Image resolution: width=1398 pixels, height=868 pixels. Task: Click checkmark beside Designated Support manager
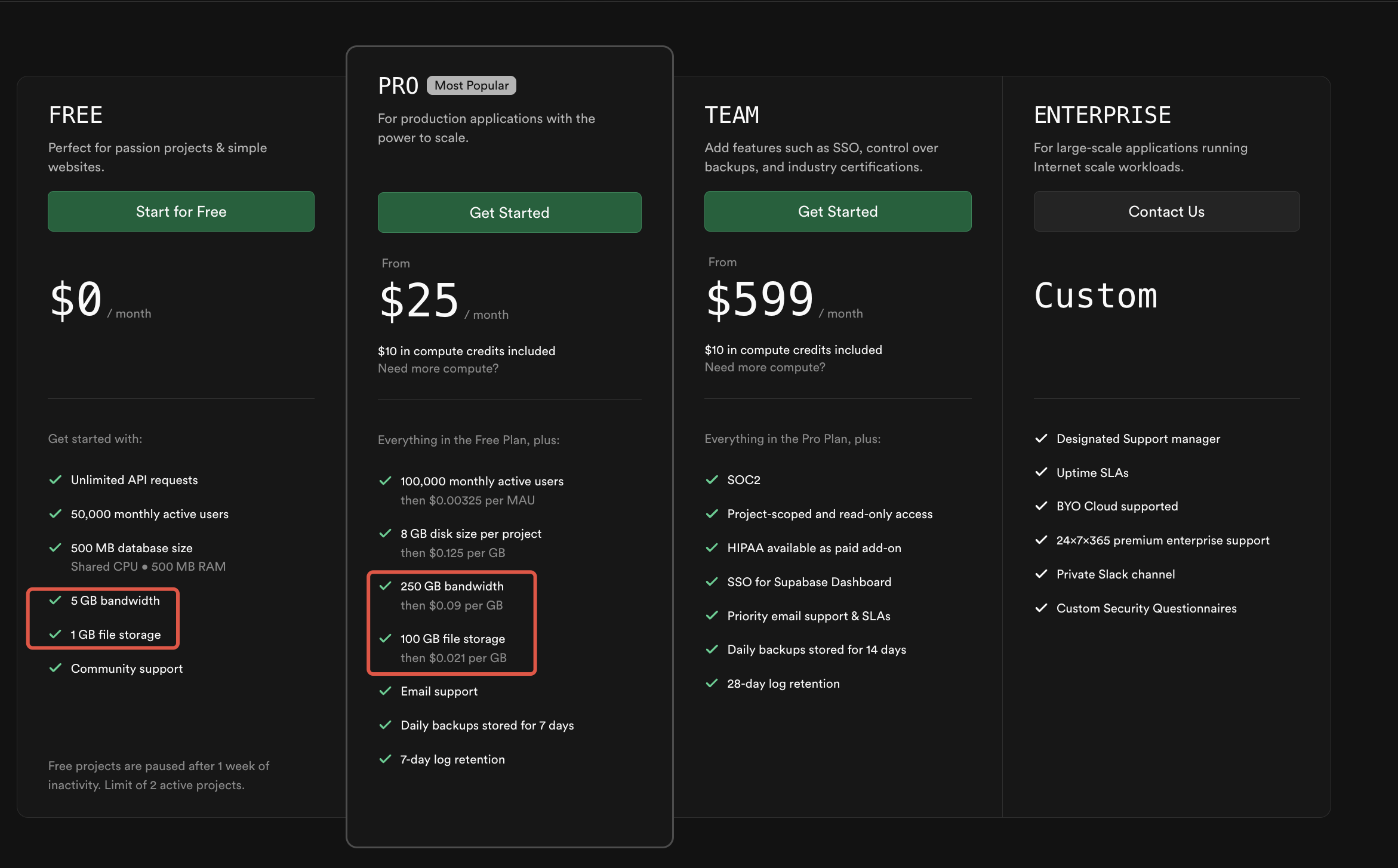1042,439
